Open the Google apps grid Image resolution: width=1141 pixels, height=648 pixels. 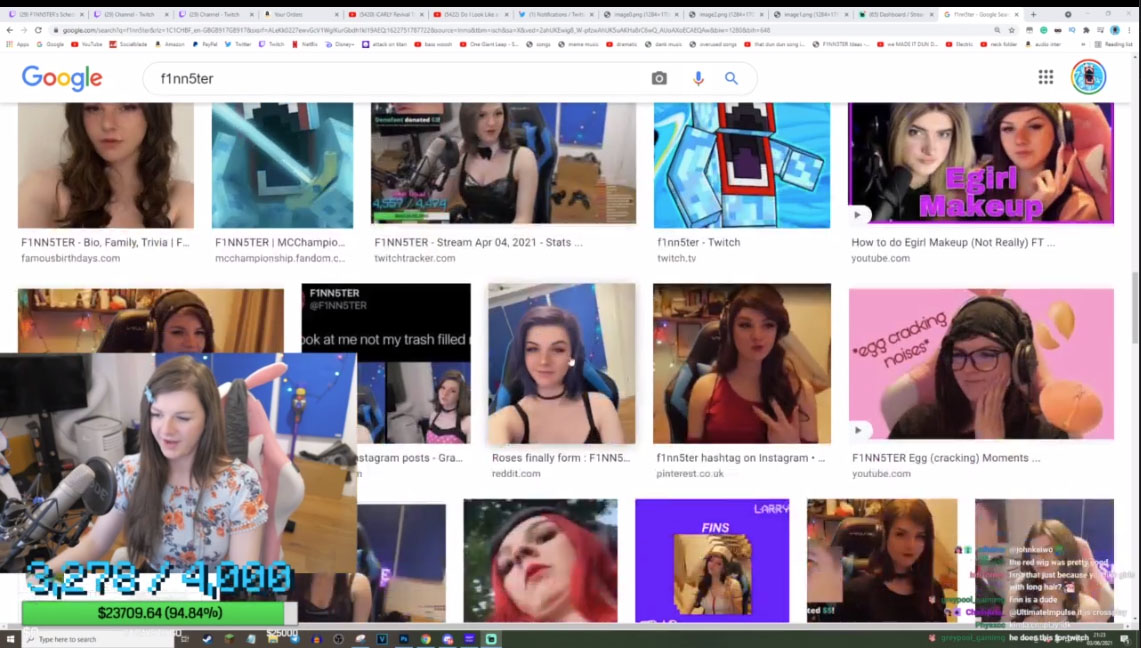point(1046,77)
